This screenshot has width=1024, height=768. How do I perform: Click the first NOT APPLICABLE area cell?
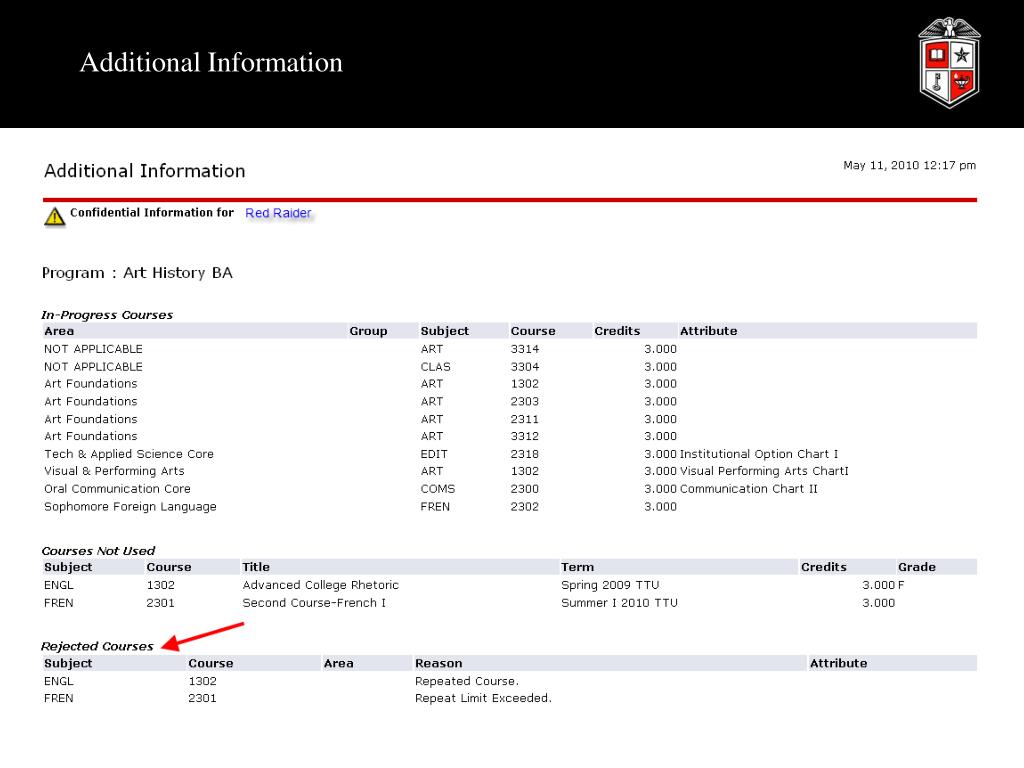tap(93, 349)
